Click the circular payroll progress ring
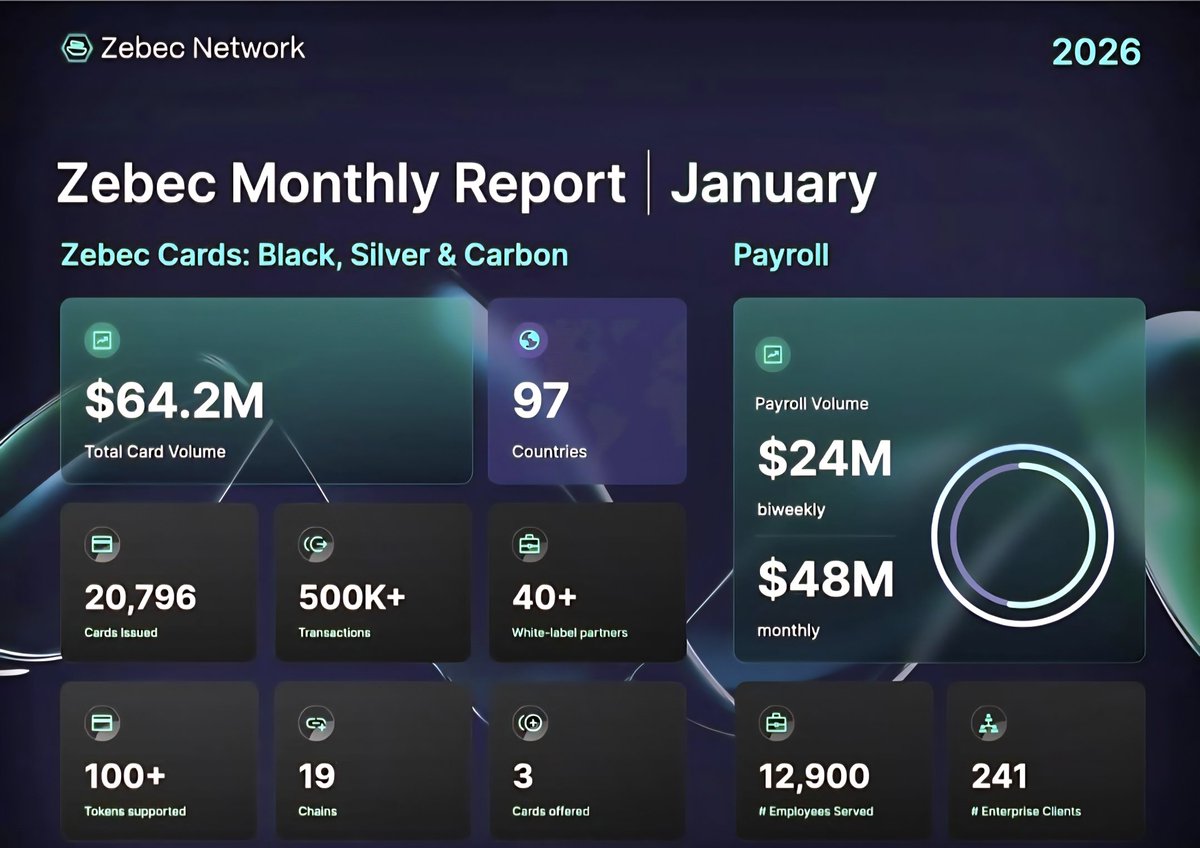The height and width of the screenshot is (848, 1200). coord(1022,534)
